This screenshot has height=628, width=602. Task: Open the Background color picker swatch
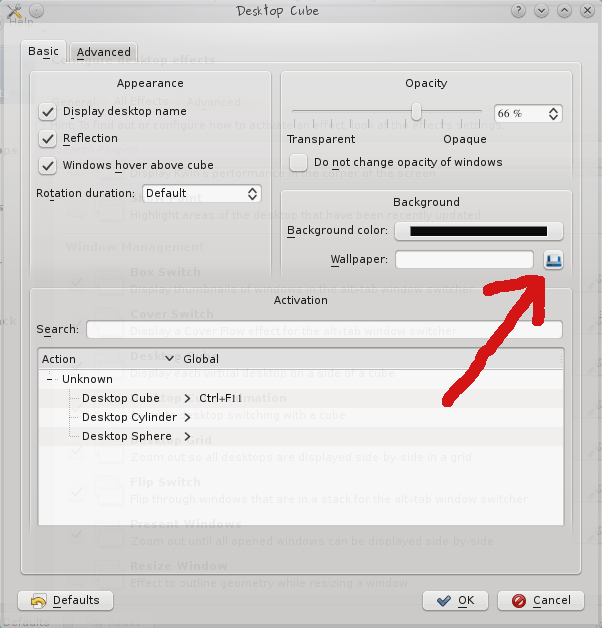479,231
